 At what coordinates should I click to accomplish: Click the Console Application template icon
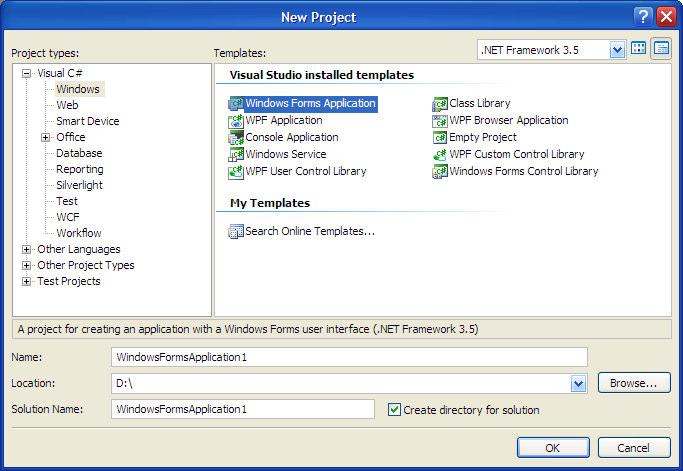coord(236,138)
